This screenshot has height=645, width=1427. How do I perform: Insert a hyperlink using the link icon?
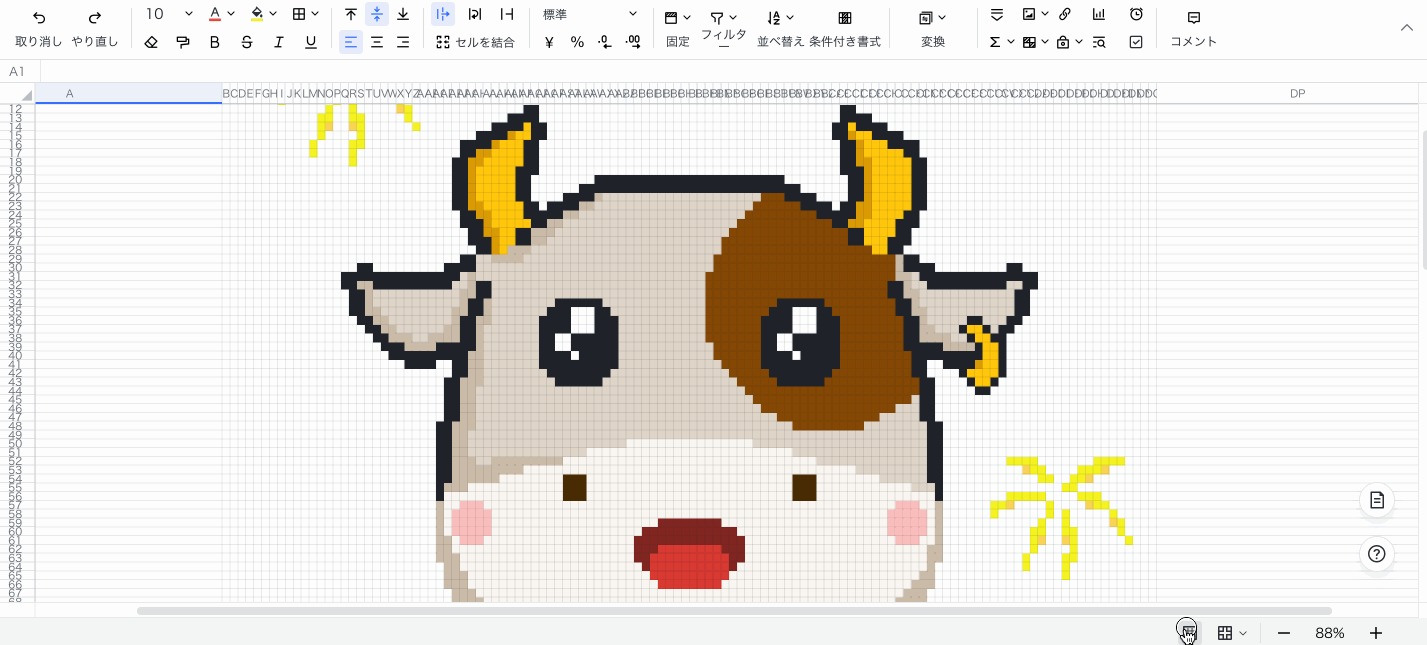[x=1065, y=15]
